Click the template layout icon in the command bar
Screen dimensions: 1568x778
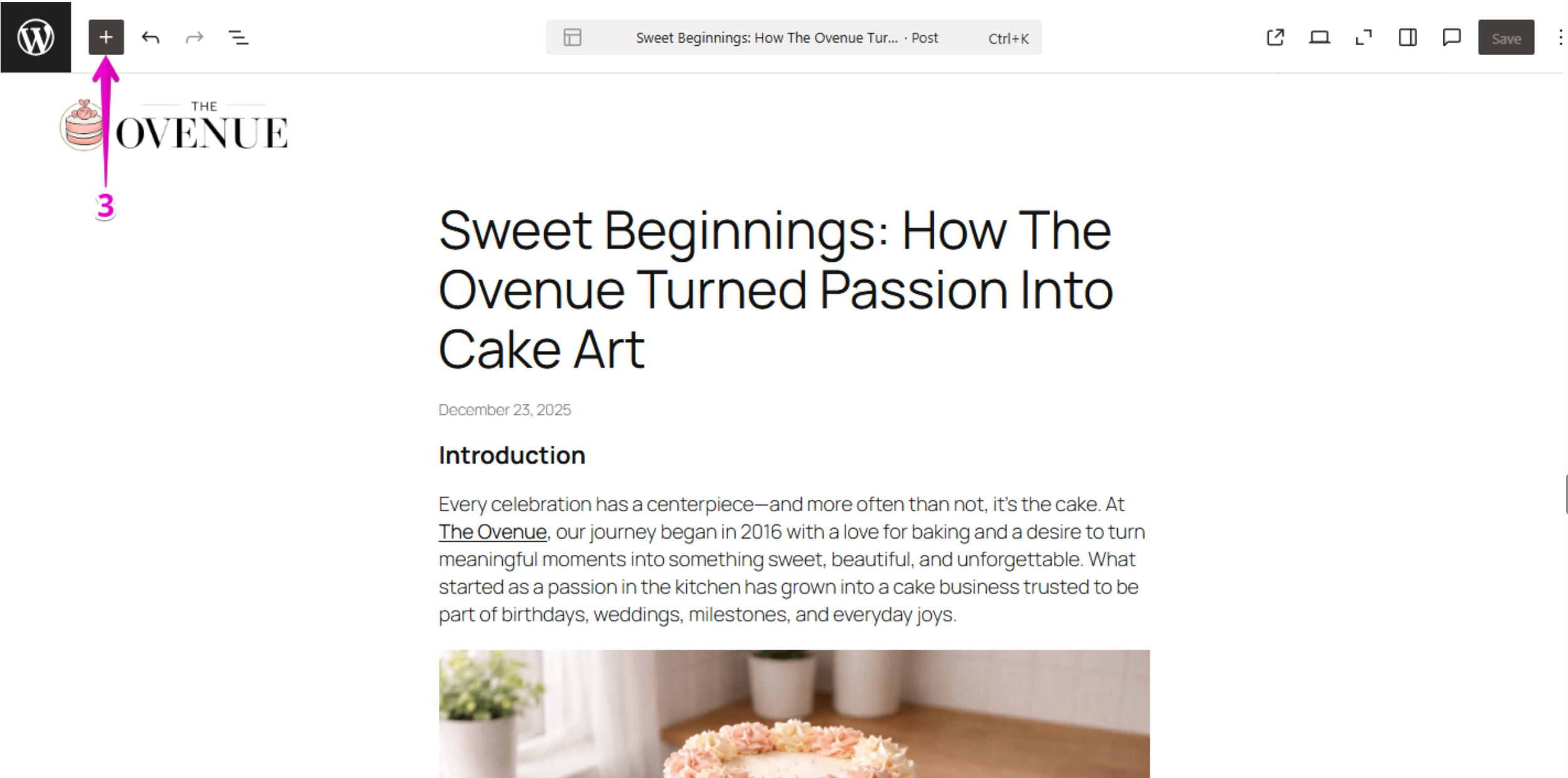point(572,38)
